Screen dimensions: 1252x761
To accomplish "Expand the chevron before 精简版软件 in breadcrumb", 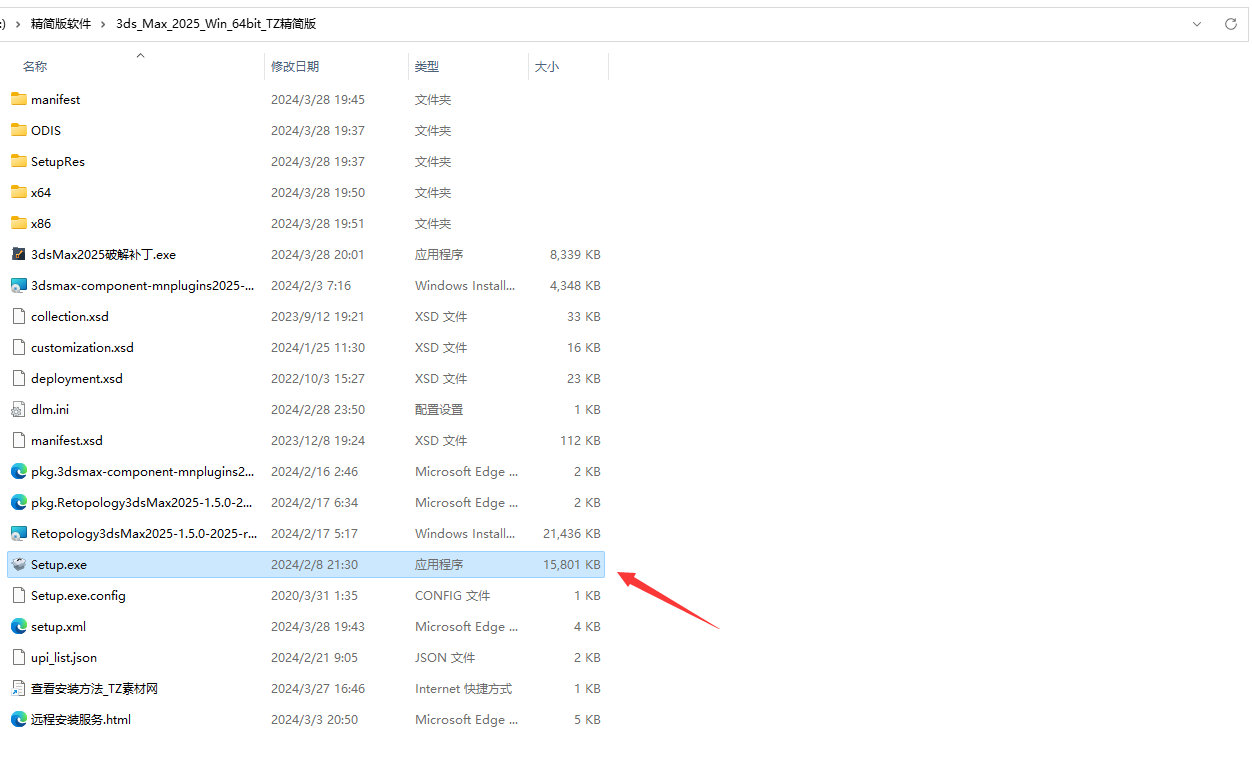I will click(16, 24).
